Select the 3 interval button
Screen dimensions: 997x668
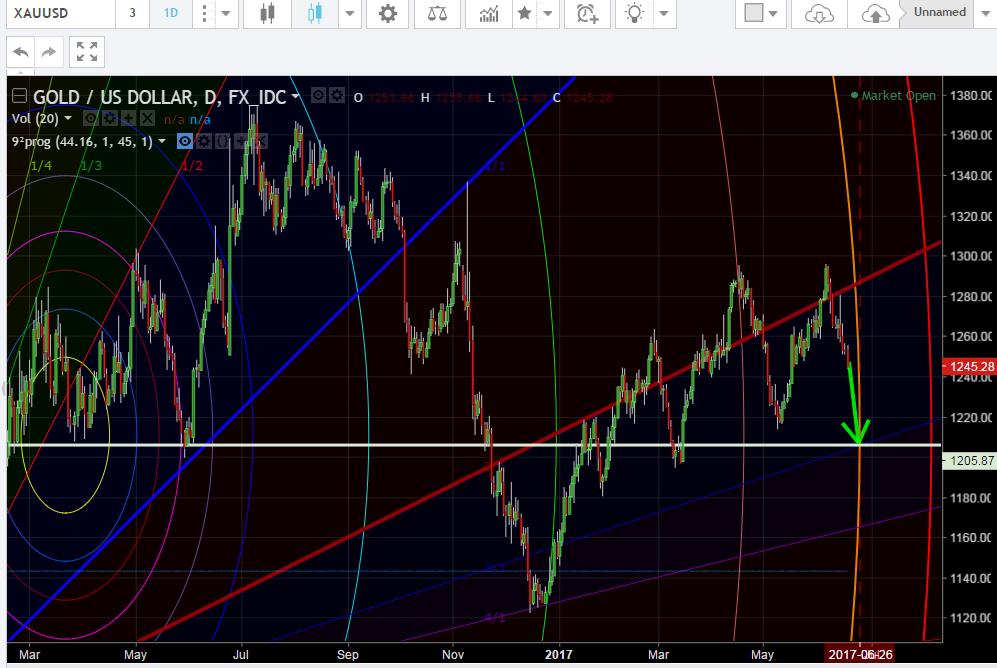pyautogui.click(x=132, y=14)
